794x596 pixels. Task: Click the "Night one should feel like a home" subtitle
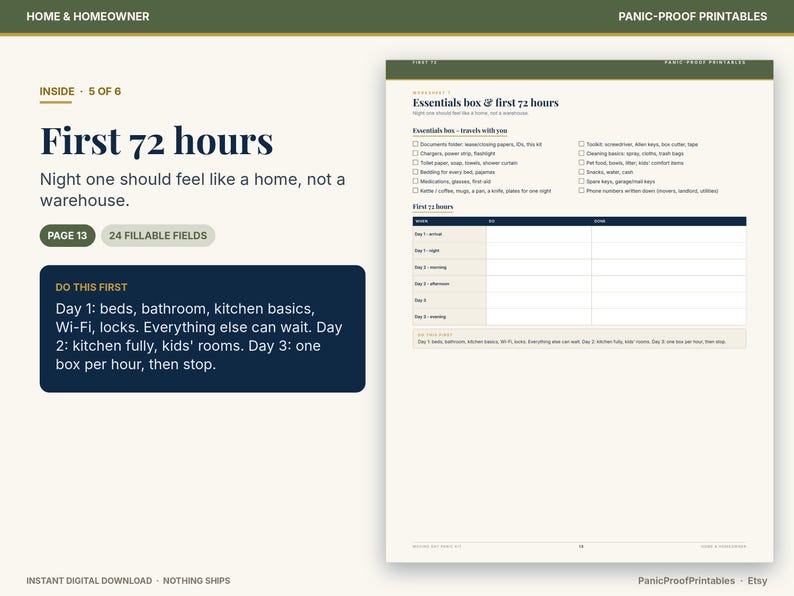(192, 190)
